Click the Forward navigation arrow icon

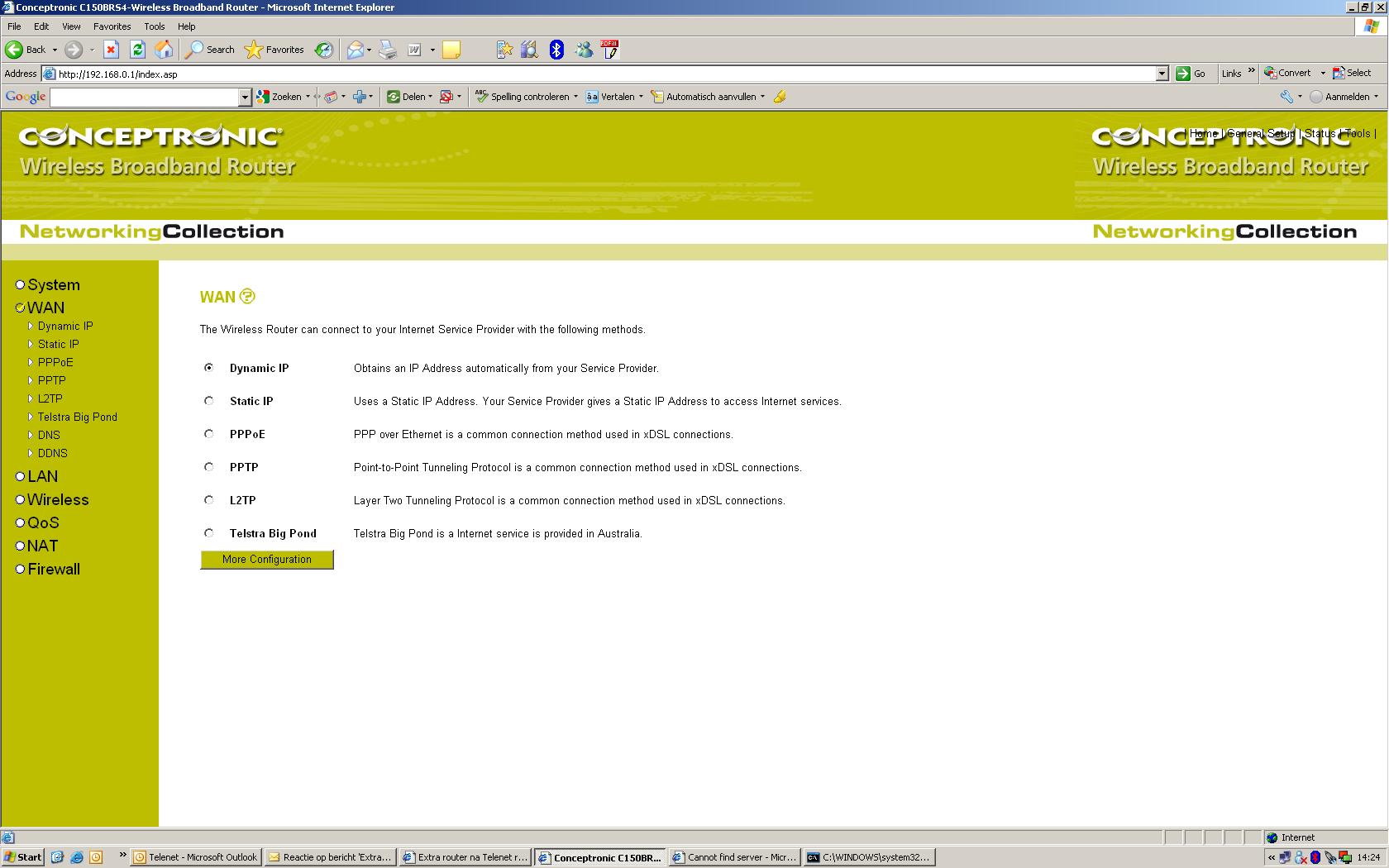[x=74, y=50]
